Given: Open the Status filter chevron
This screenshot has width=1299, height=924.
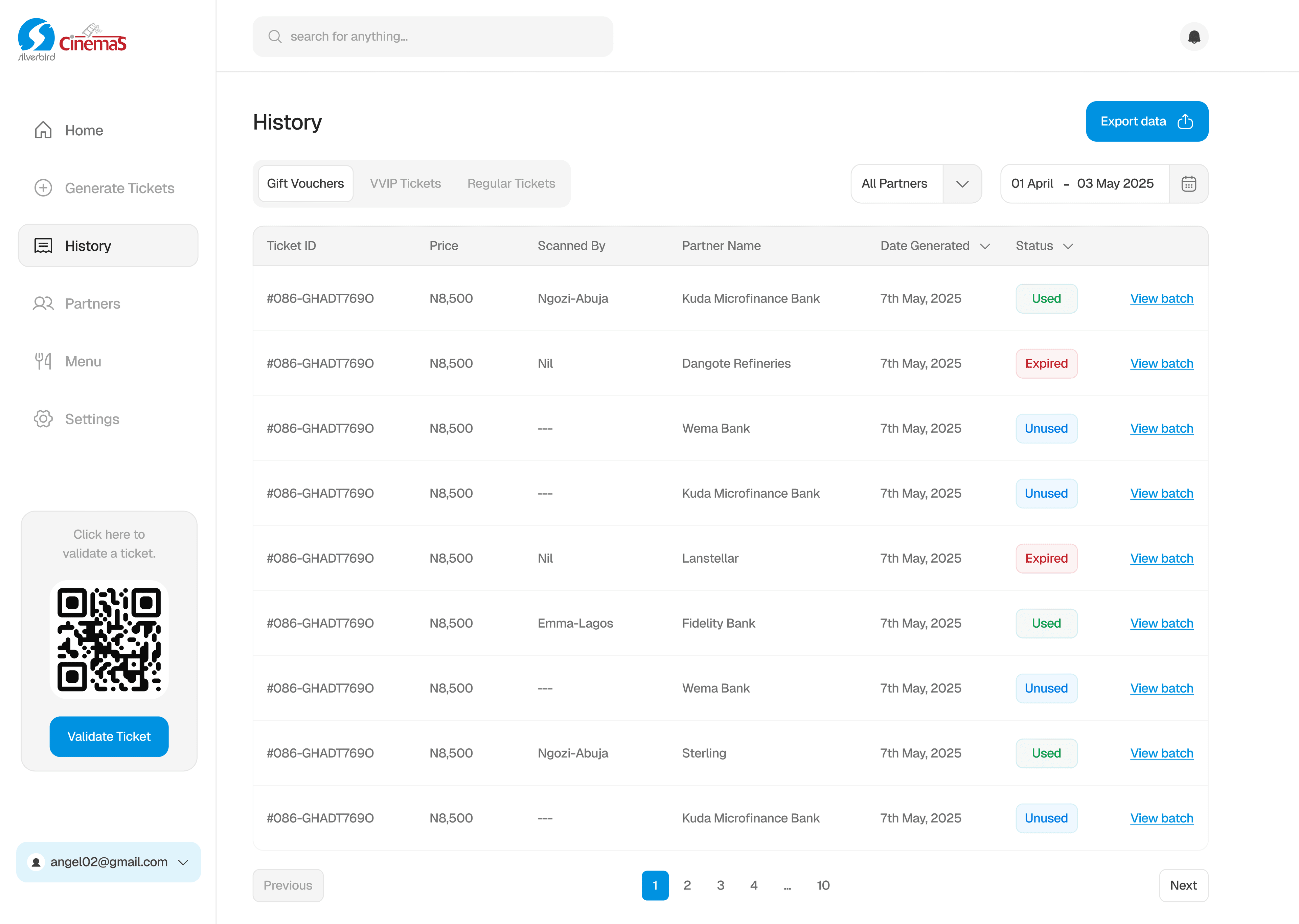Looking at the screenshot, I should point(1068,246).
